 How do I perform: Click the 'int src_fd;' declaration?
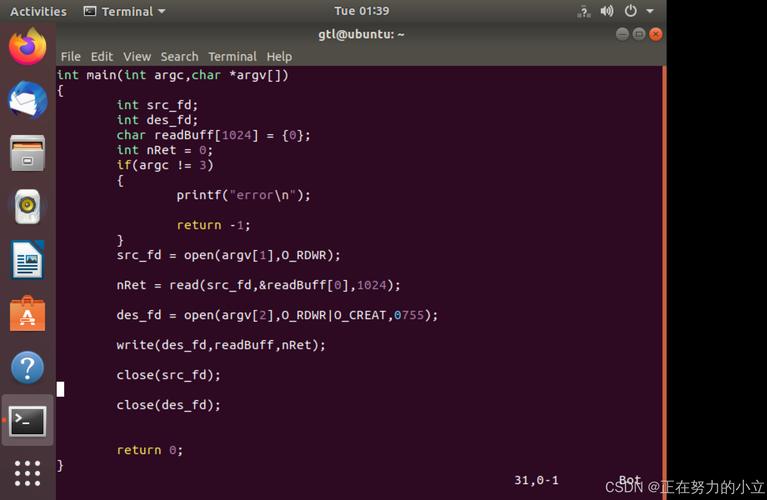(x=157, y=105)
